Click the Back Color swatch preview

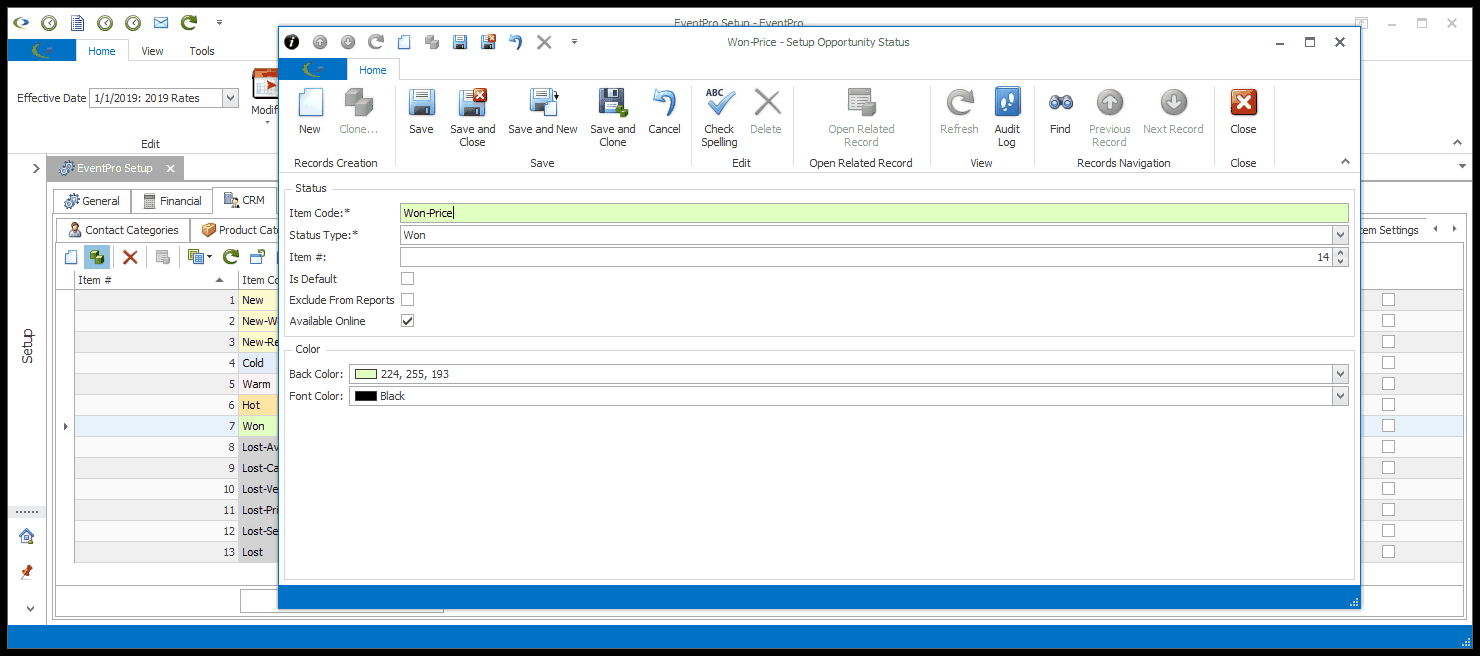point(366,374)
